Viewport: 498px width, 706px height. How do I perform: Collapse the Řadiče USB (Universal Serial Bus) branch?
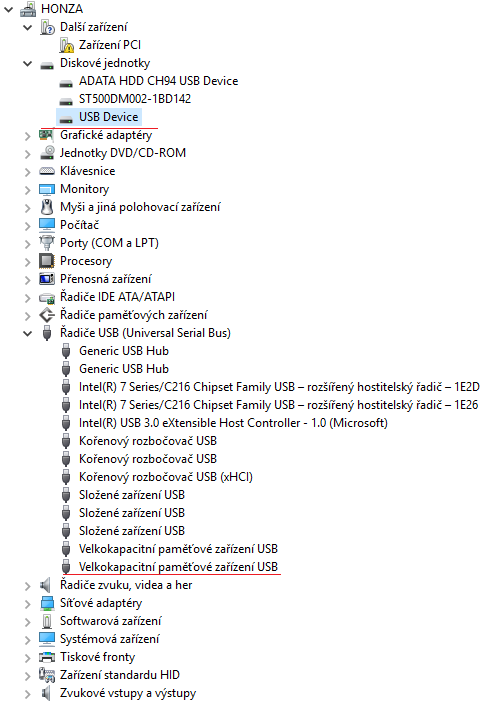pyautogui.click(x=28, y=334)
